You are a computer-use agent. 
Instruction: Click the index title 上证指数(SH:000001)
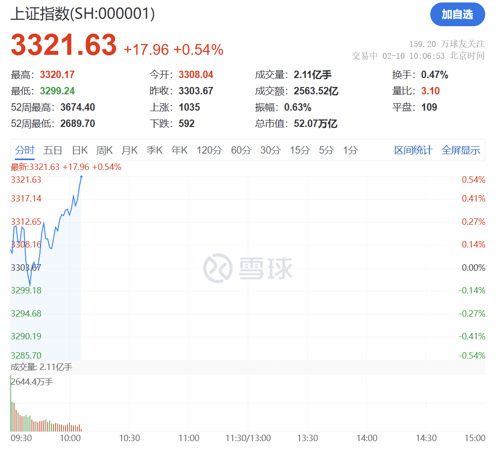83,14
